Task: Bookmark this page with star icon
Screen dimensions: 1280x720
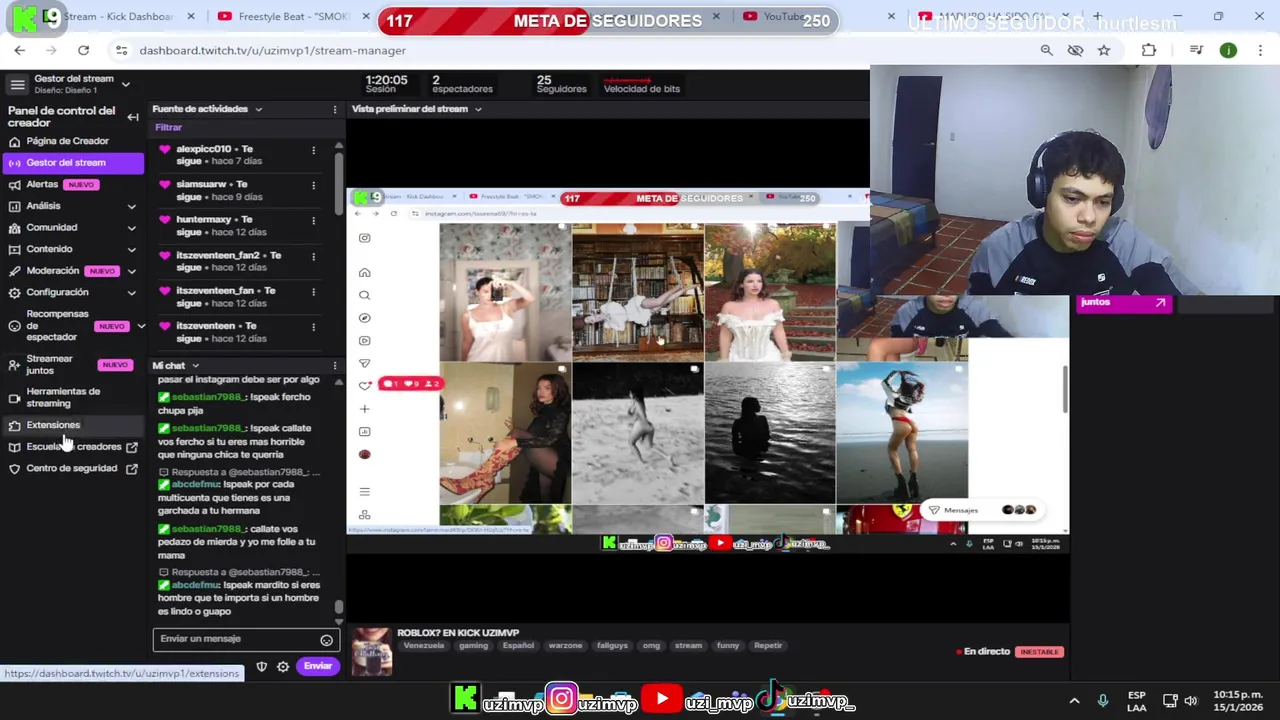Action: (1104, 50)
